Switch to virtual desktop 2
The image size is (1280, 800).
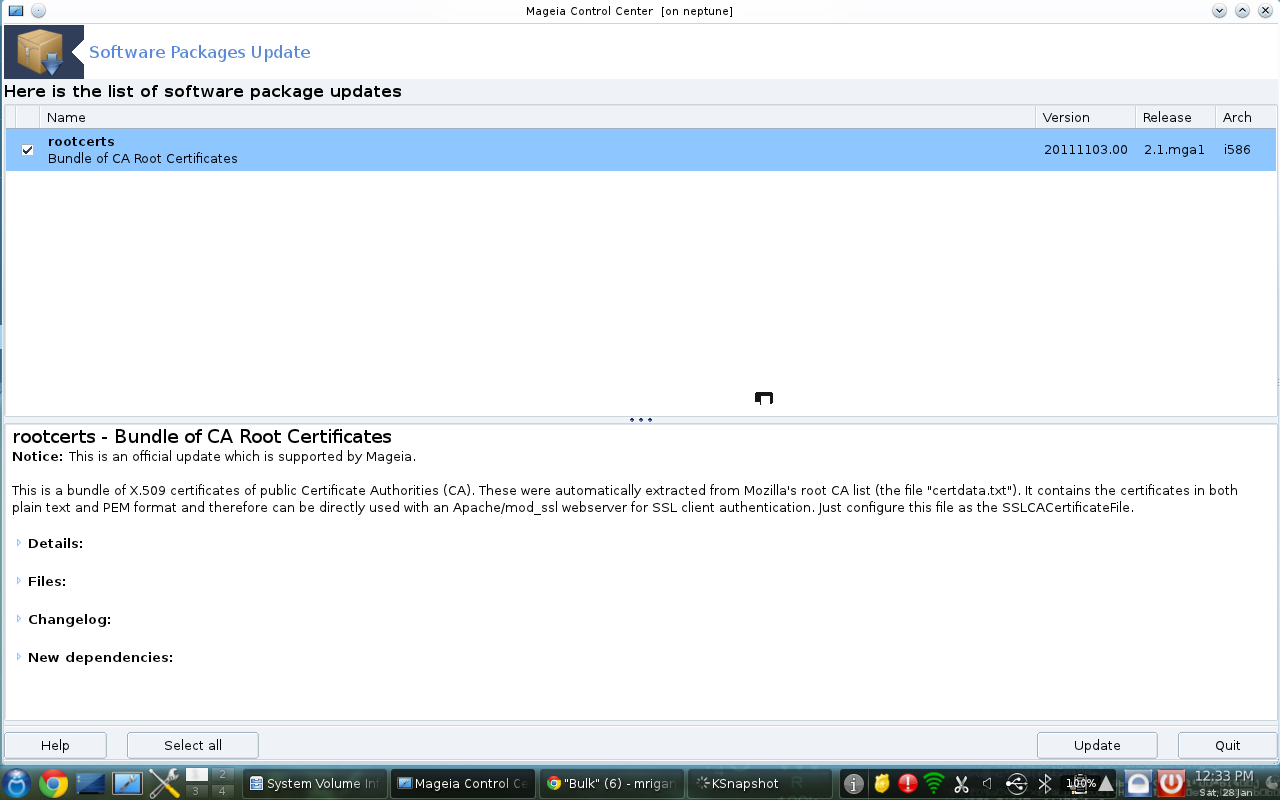[223, 775]
